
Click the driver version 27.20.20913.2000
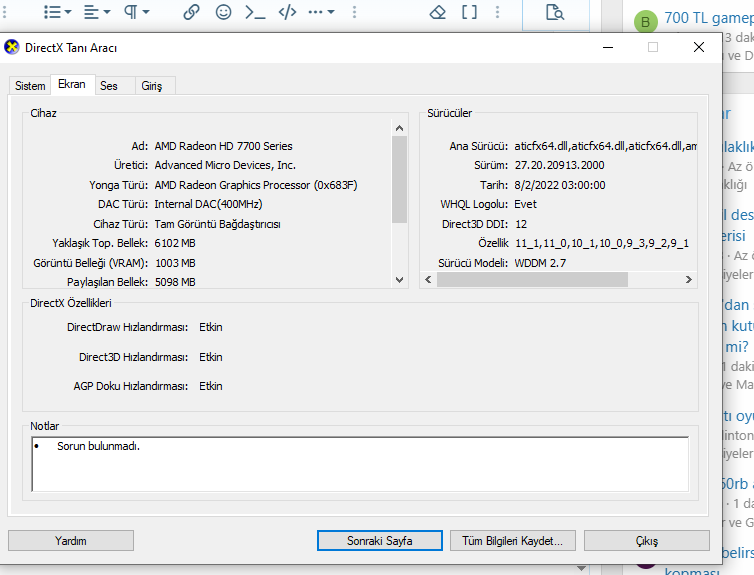coord(559,165)
